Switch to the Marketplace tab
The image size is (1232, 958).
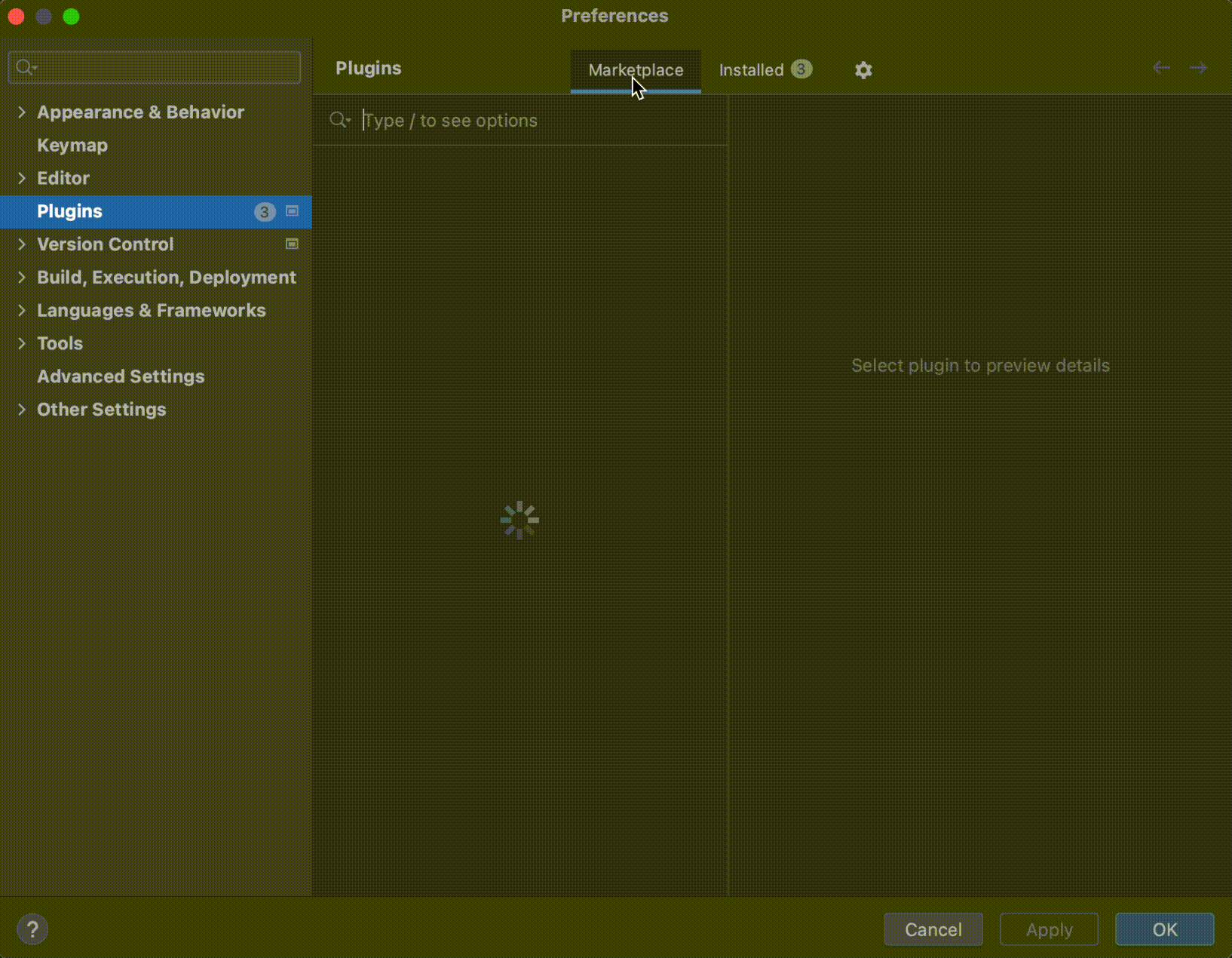point(636,70)
